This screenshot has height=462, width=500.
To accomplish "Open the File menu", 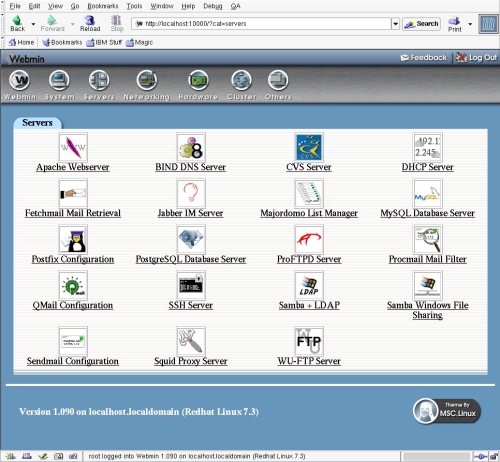I will coord(15,6).
